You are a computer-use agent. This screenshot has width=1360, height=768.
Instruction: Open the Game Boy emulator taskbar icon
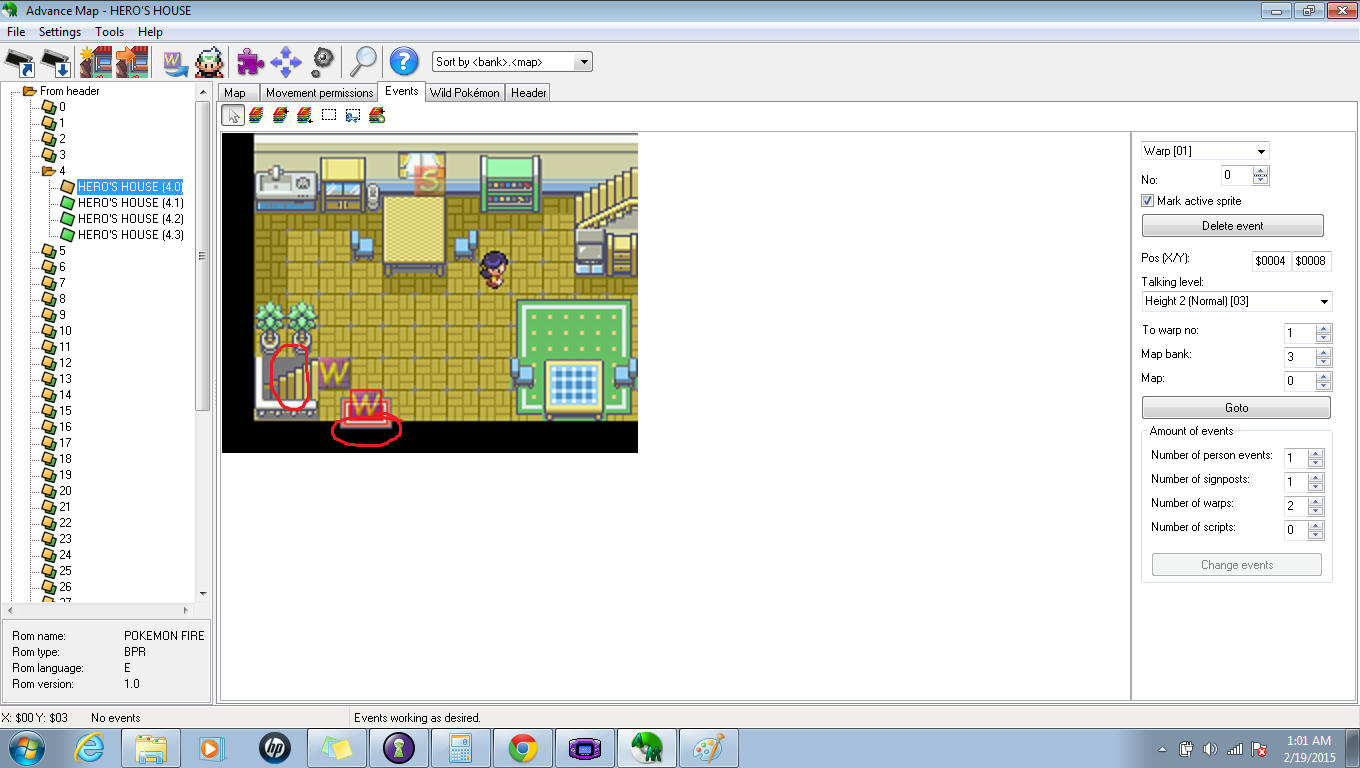point(585,748)
